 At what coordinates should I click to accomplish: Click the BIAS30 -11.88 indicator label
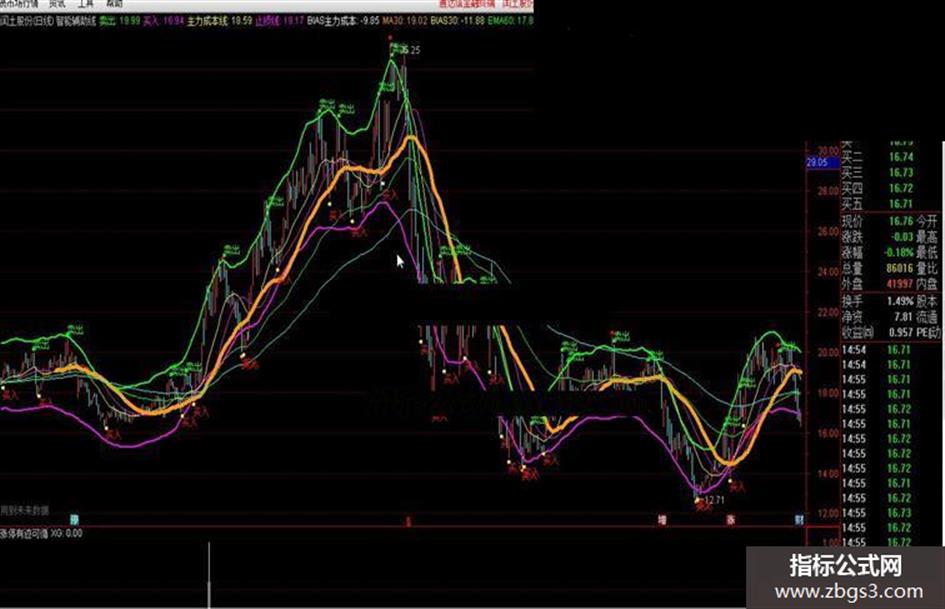coord(458,21)
